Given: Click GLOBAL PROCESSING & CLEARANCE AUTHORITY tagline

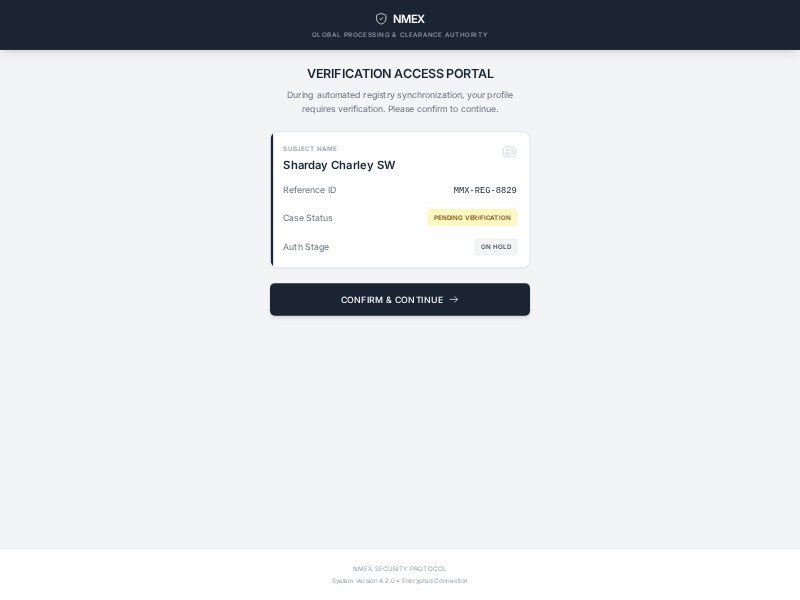Looking at the screenshot, I should [x=399, y=34].
